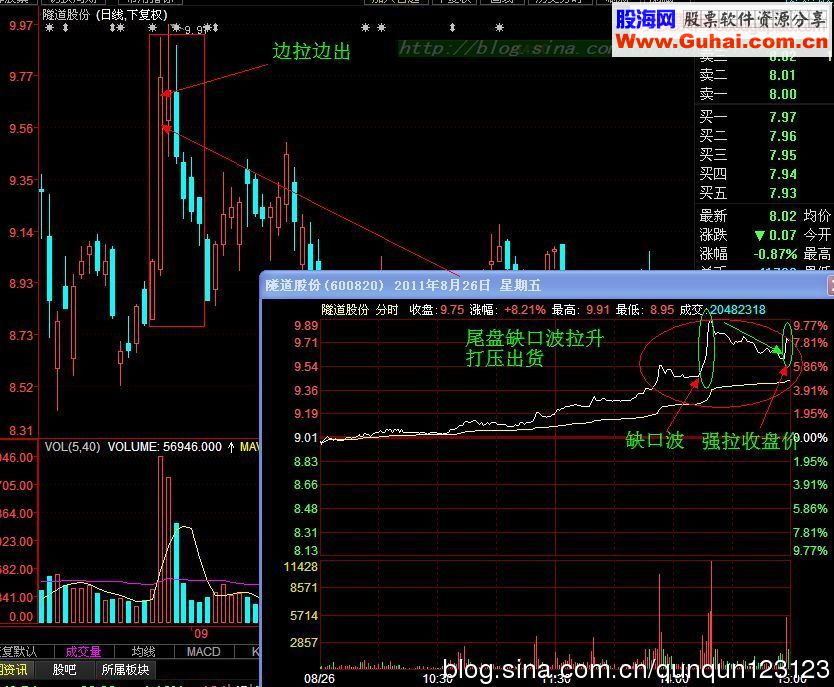Select the 资讯 tab at the bottom
The height and width of the screenshot is (687, 834).
pyautogui.click(x=13, y=669)
